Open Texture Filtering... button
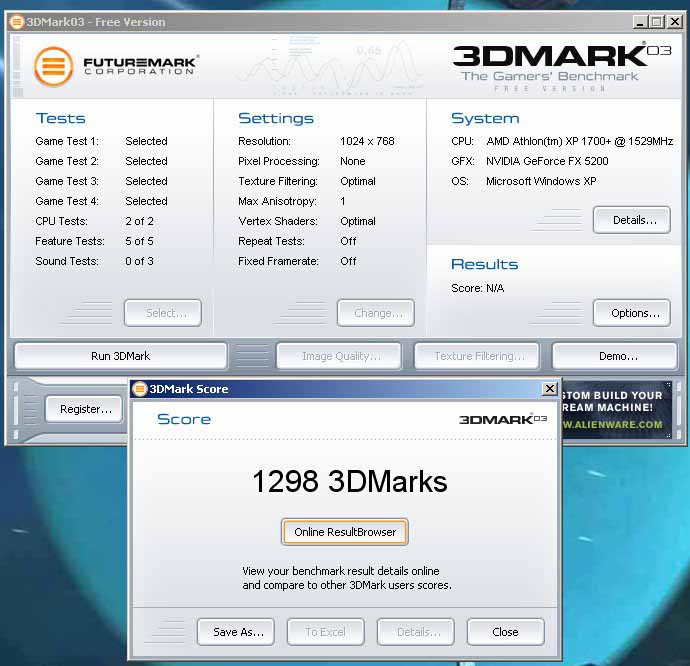The image size is (690, 666). 477,356
